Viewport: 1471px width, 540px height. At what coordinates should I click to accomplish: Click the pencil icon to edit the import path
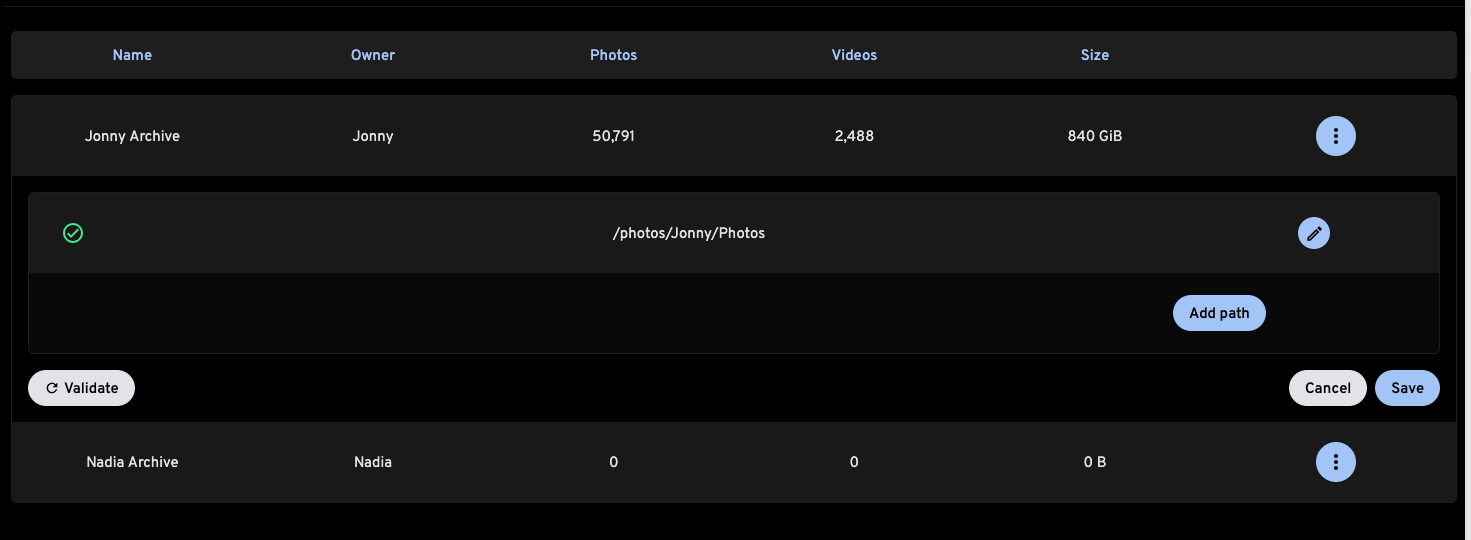1313,233
